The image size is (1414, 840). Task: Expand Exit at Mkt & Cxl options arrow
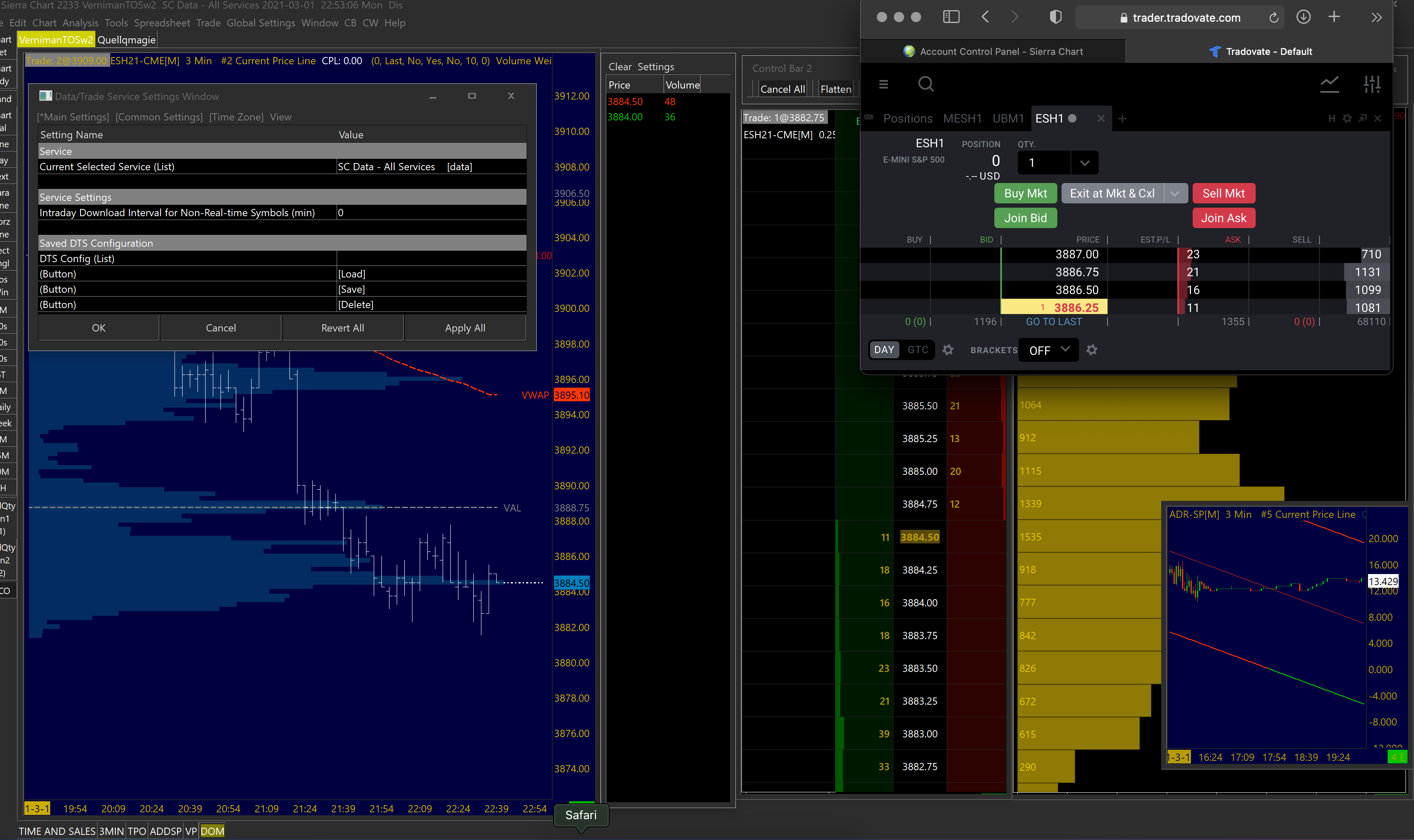click(1175, 194)
